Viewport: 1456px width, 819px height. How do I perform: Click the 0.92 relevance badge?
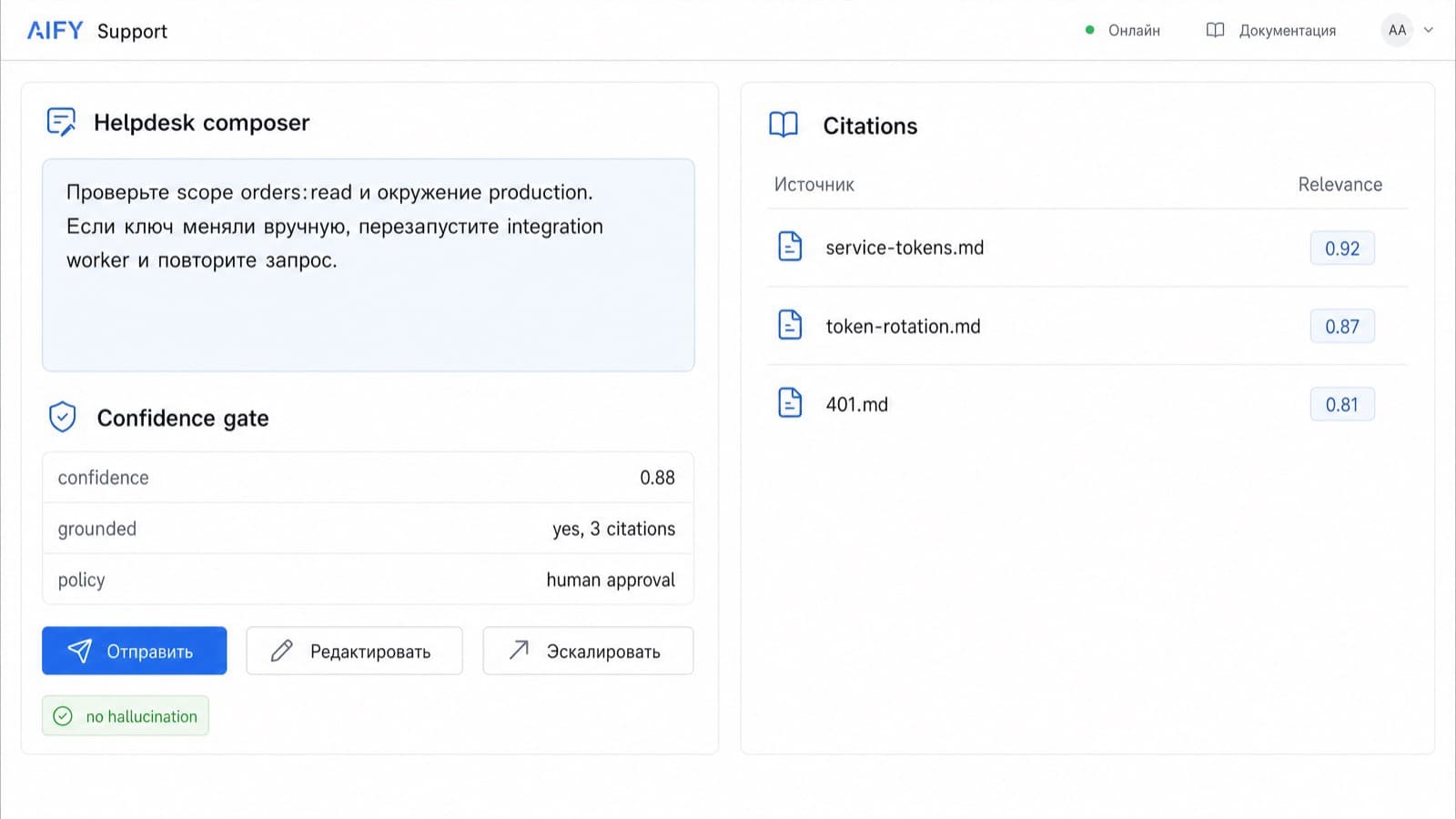[1342, 248]
